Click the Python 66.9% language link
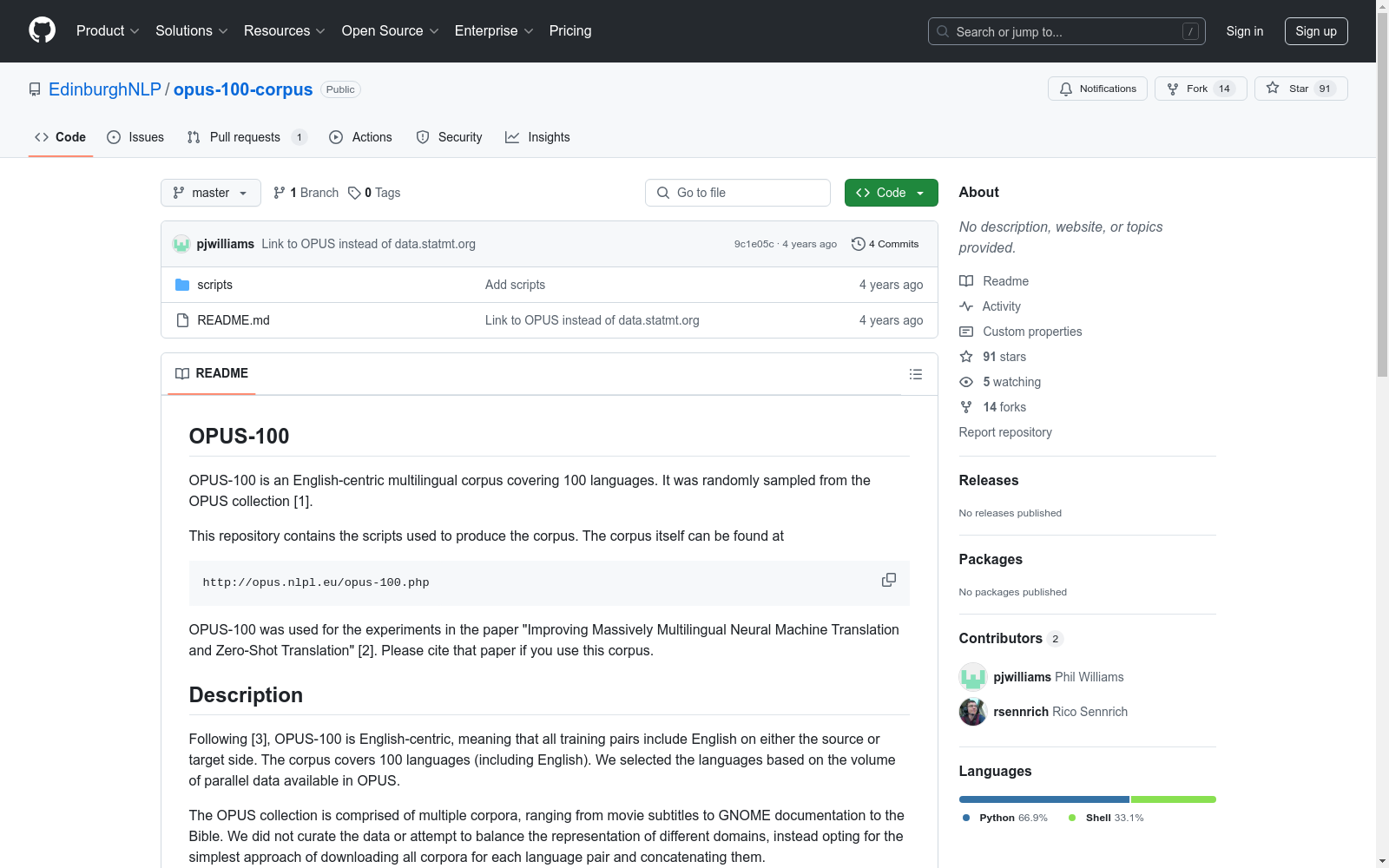 tap(1005, 818)
